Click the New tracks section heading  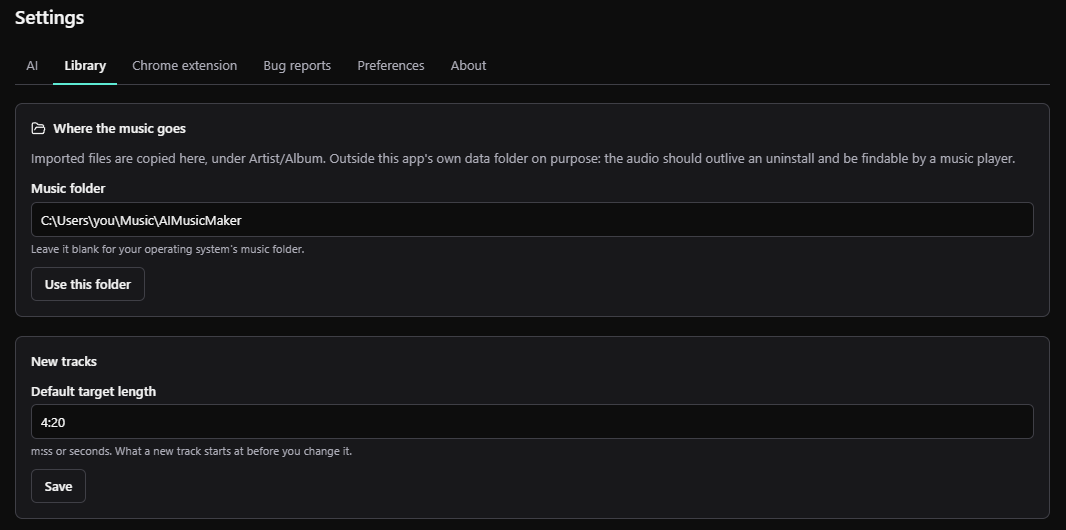click(x=64, y=361)
